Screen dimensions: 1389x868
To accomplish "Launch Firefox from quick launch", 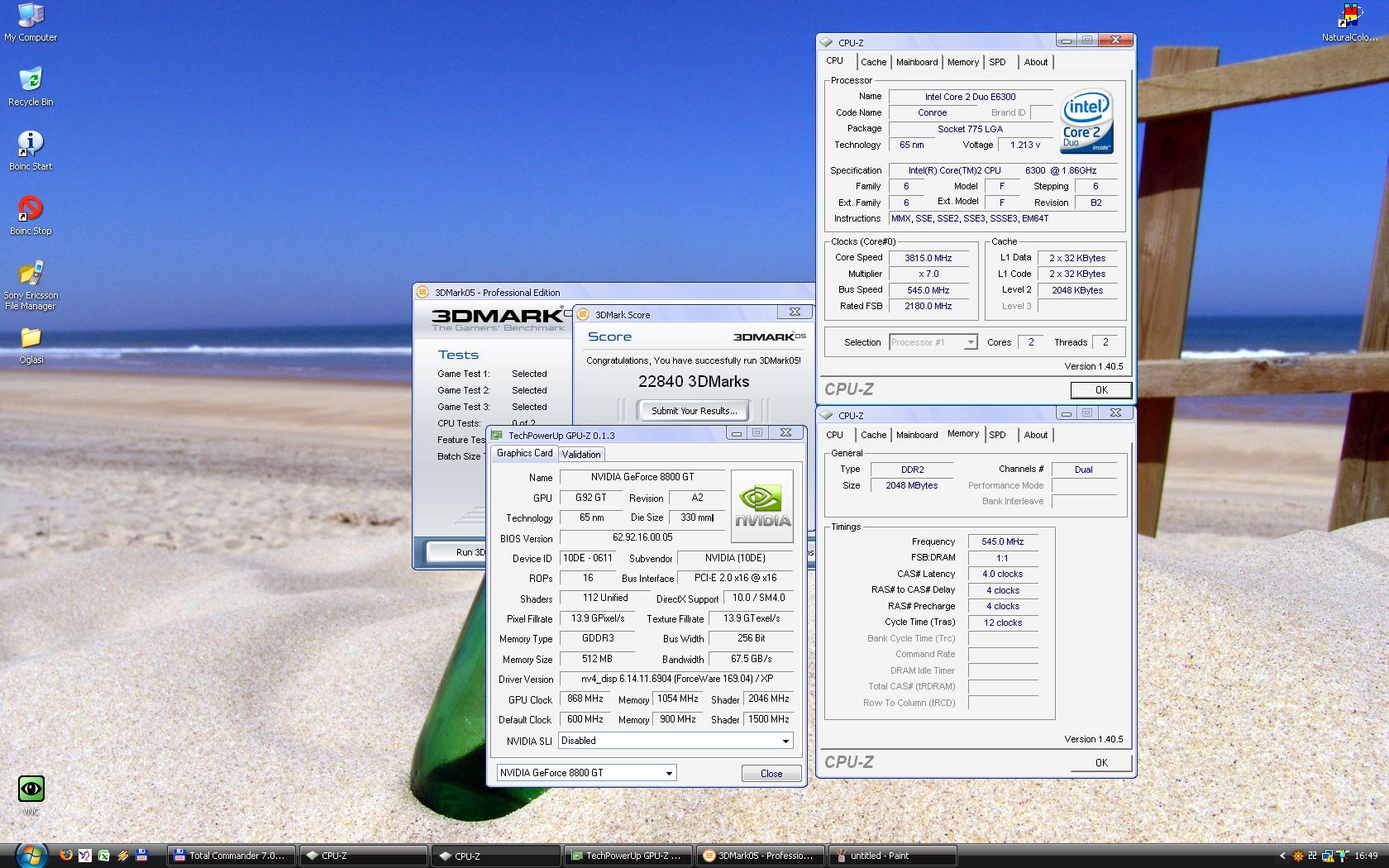I will (x=66, y=856).
